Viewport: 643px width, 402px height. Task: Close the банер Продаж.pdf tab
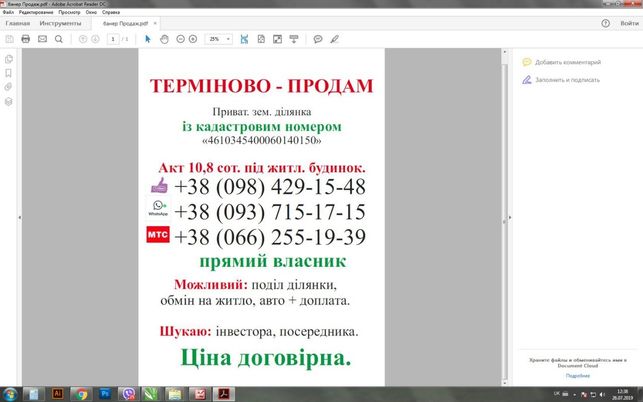155,23
